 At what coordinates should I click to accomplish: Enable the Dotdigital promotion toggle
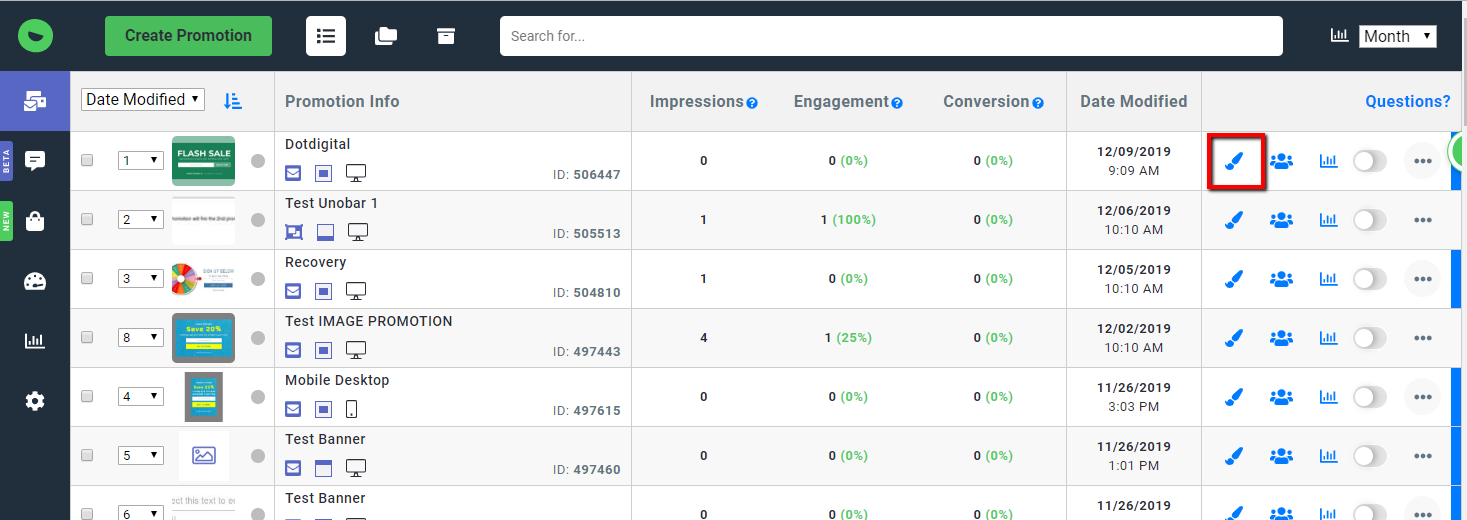pos(1369,161)
